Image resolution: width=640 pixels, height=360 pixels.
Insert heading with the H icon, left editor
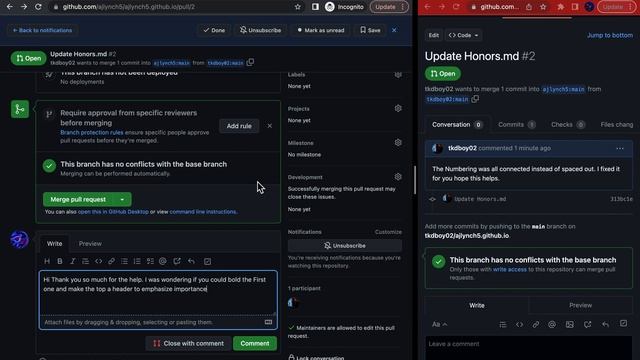click(47, 261)
